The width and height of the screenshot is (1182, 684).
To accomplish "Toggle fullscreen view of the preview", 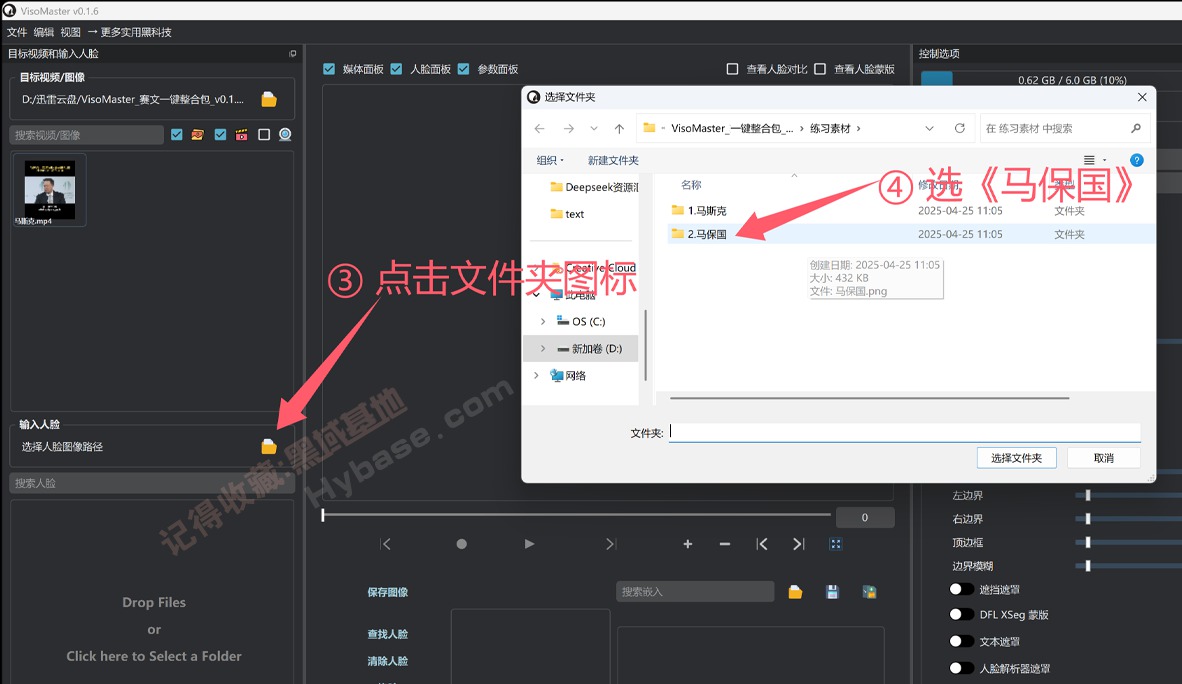I will [835, 544].
